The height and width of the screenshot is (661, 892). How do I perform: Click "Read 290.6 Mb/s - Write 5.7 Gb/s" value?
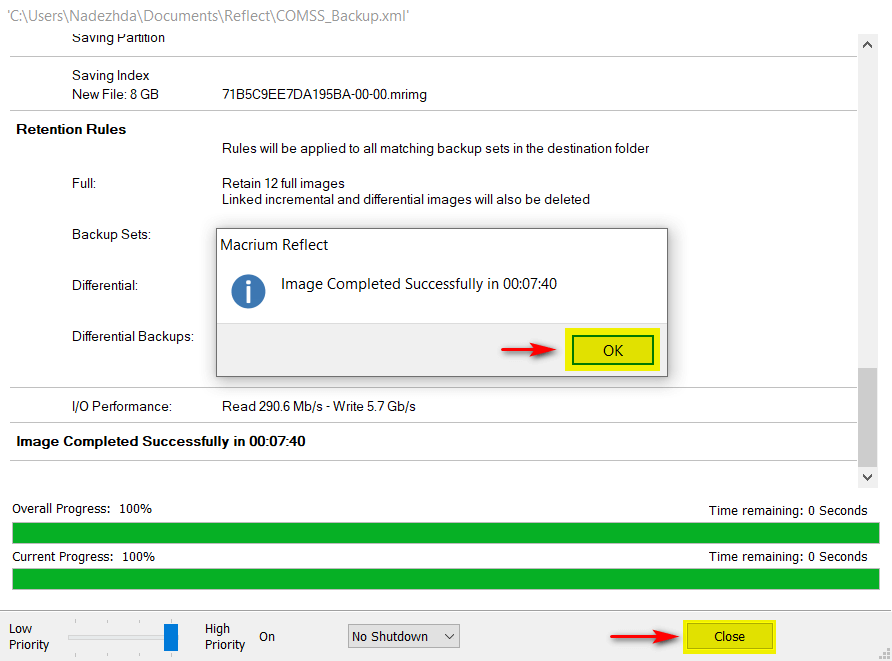319,406
